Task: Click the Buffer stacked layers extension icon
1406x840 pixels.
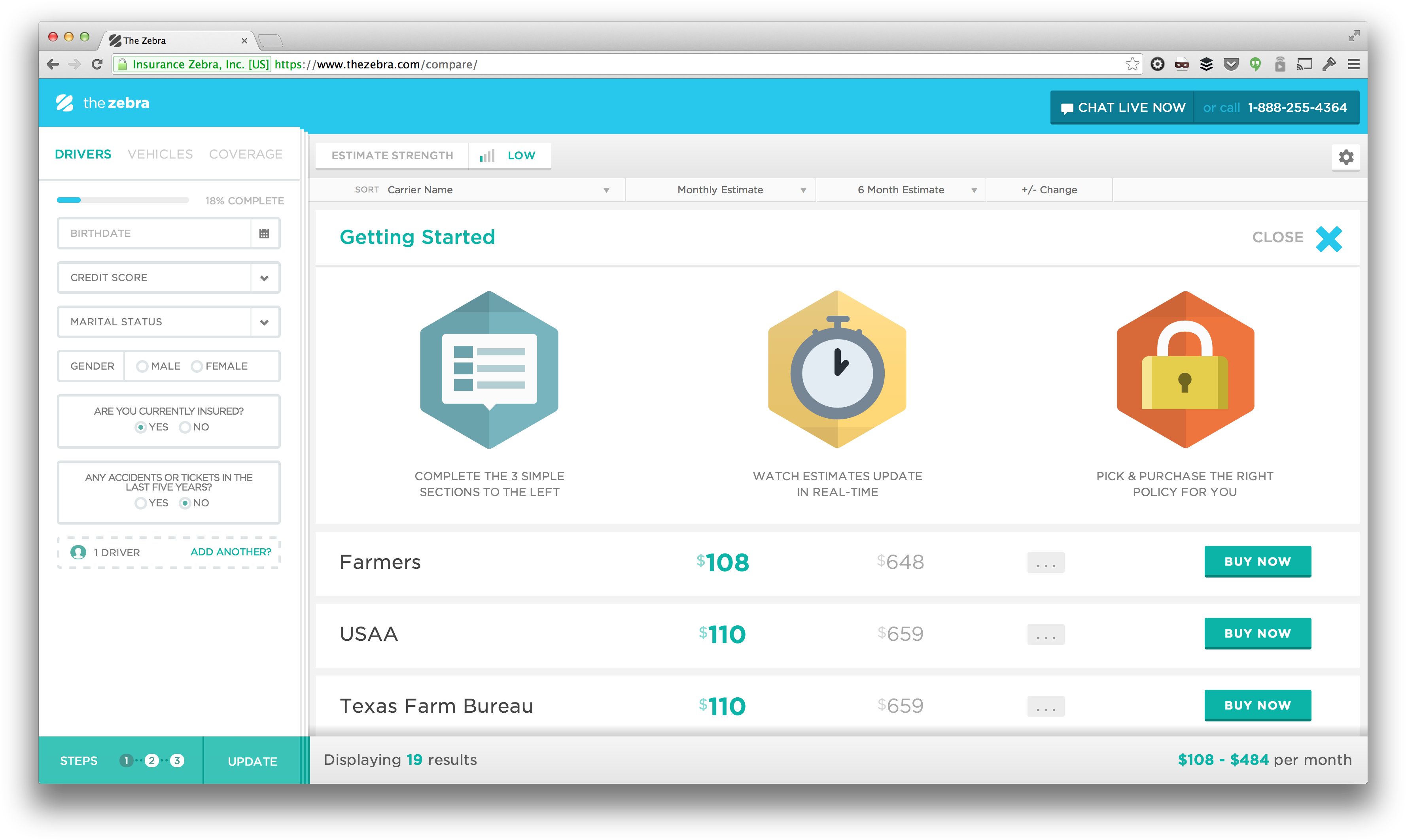Action: point(1206,64)
